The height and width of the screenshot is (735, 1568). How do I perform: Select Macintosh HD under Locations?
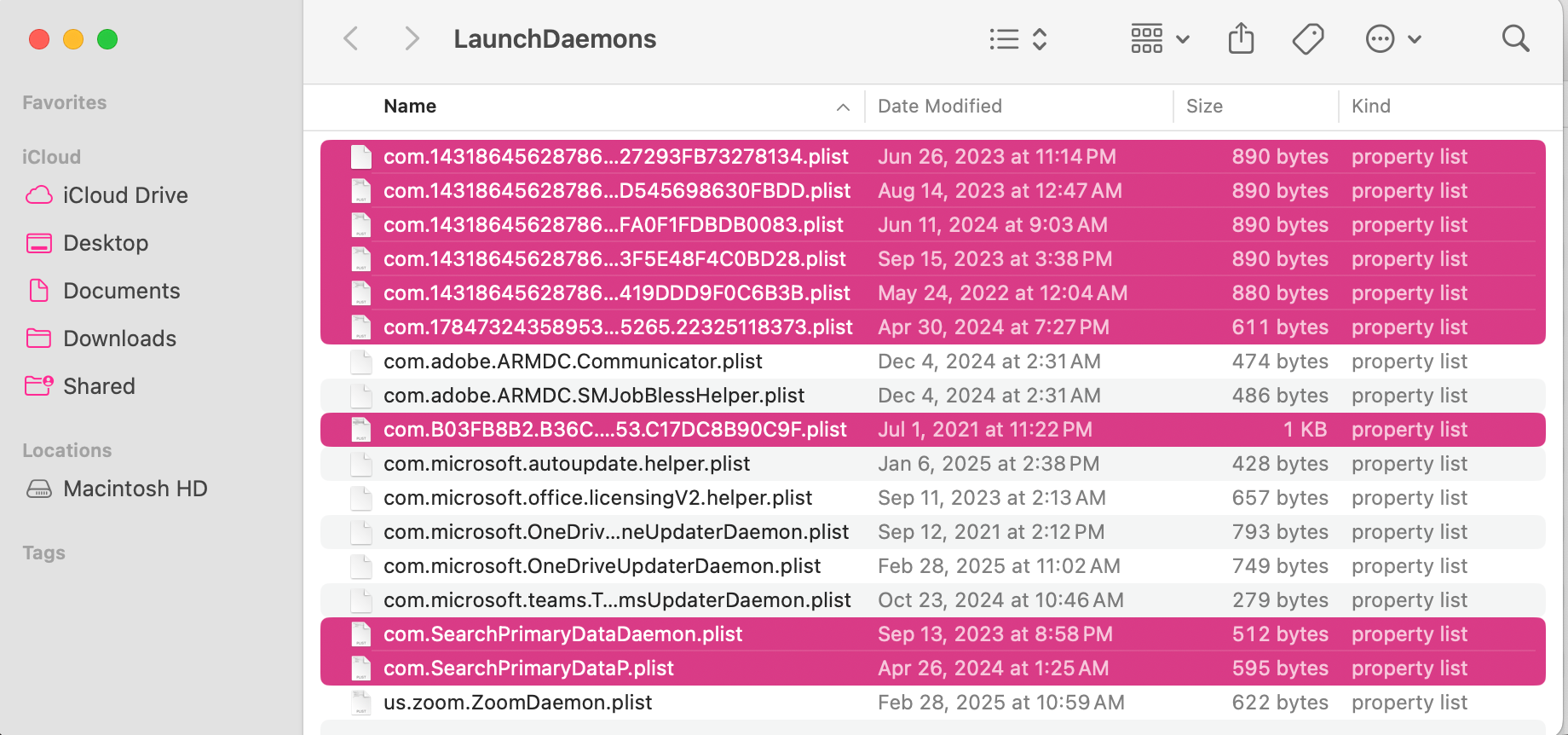[x=135, y=489]
